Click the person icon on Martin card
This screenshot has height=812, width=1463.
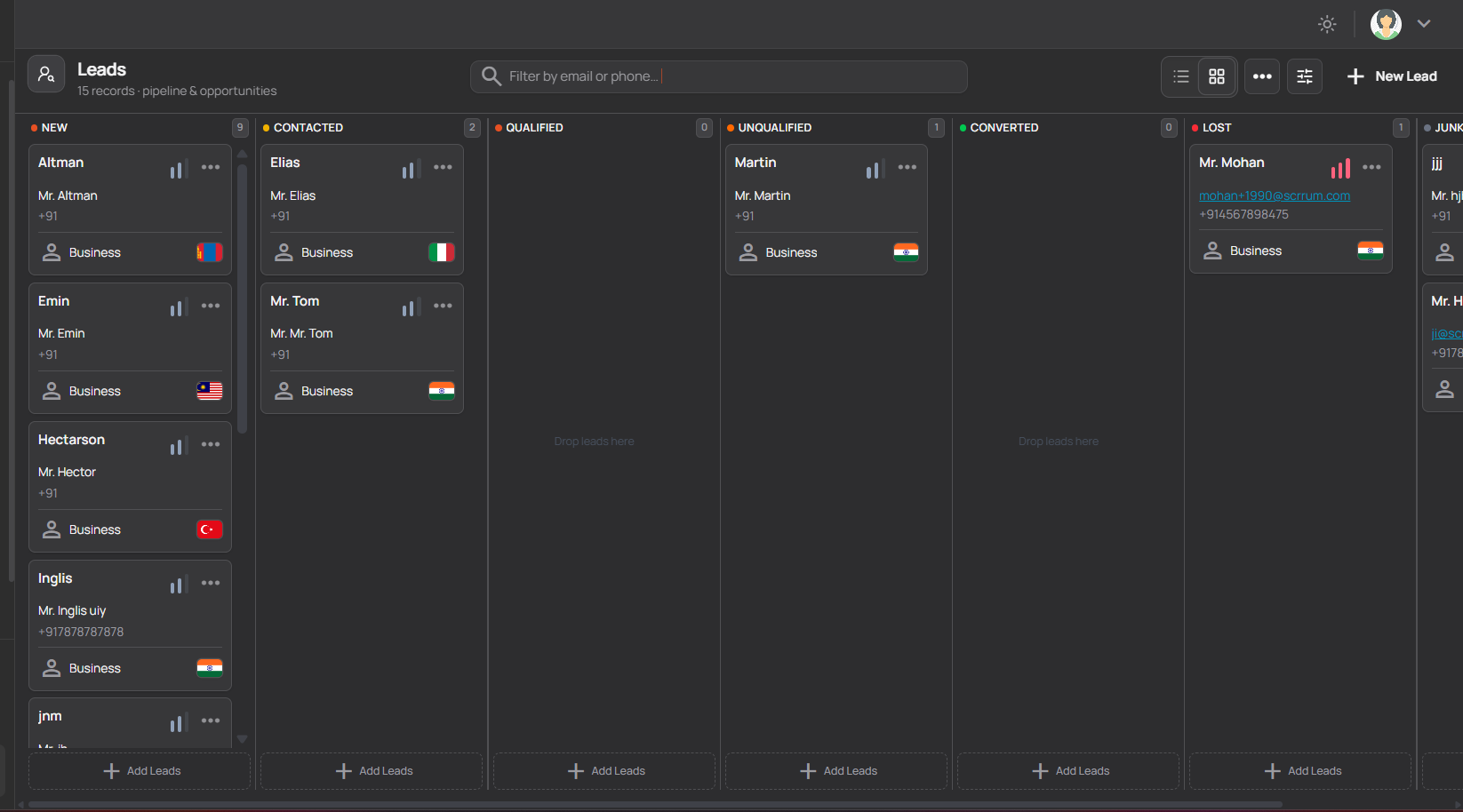point(748,252)
